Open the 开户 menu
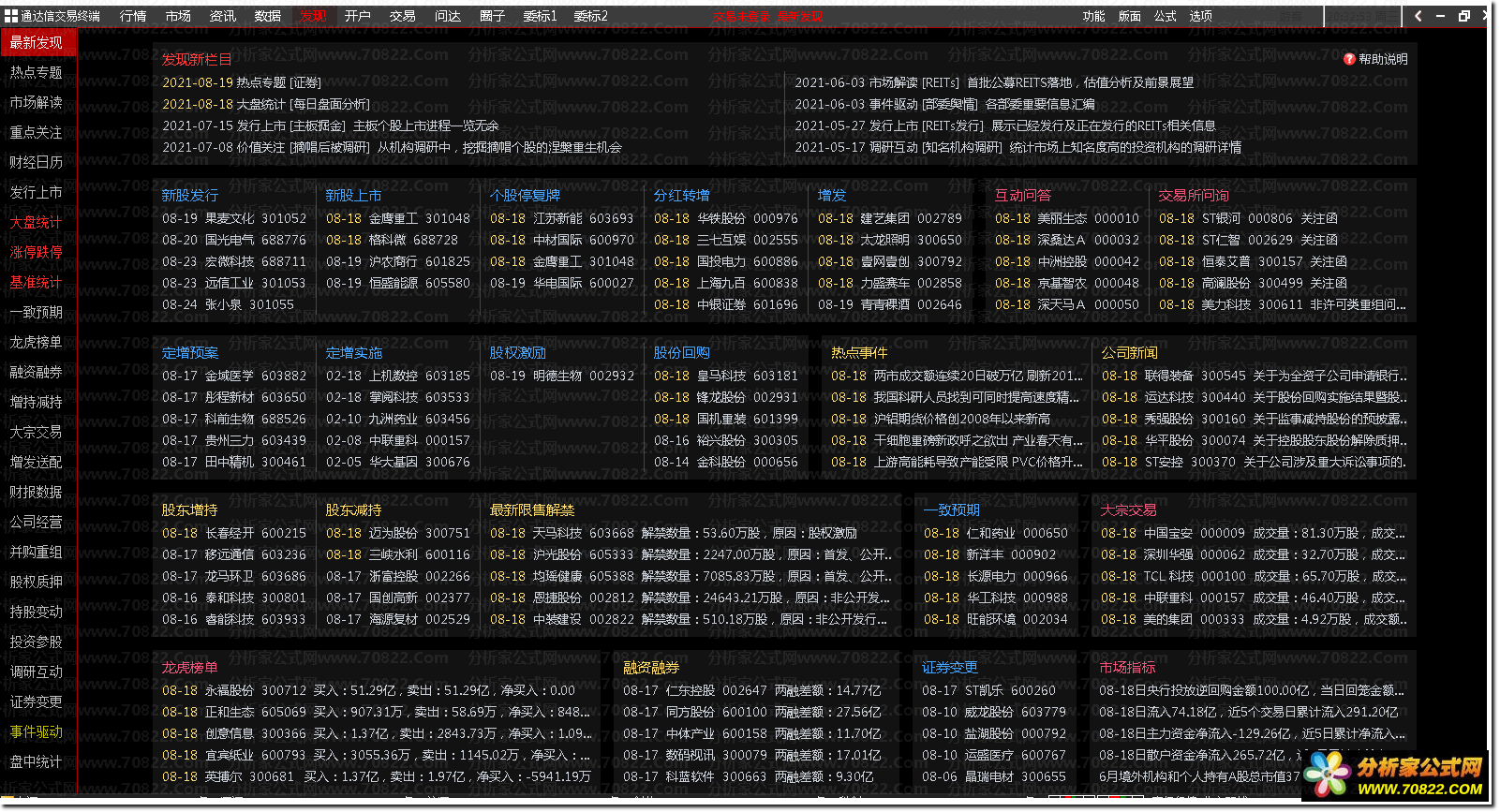 pos(358,16)
